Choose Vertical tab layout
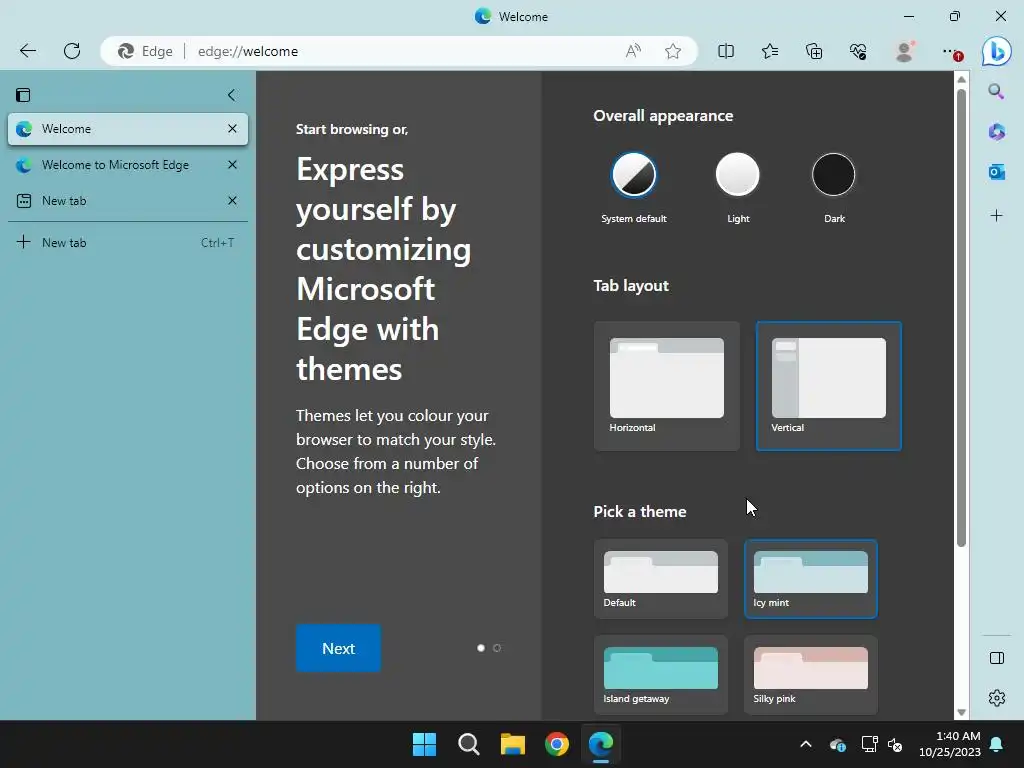This screenshot has width=1024, height=768. coord(829,385)
